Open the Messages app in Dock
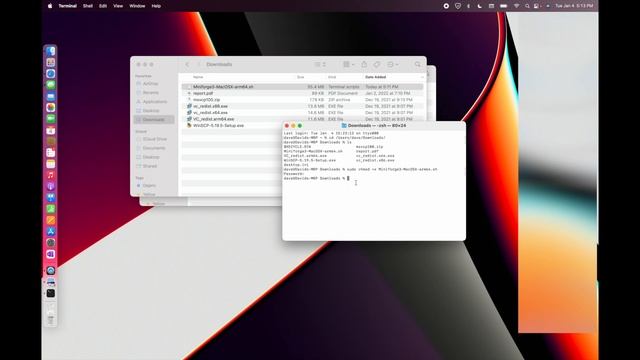 (51, 85)
